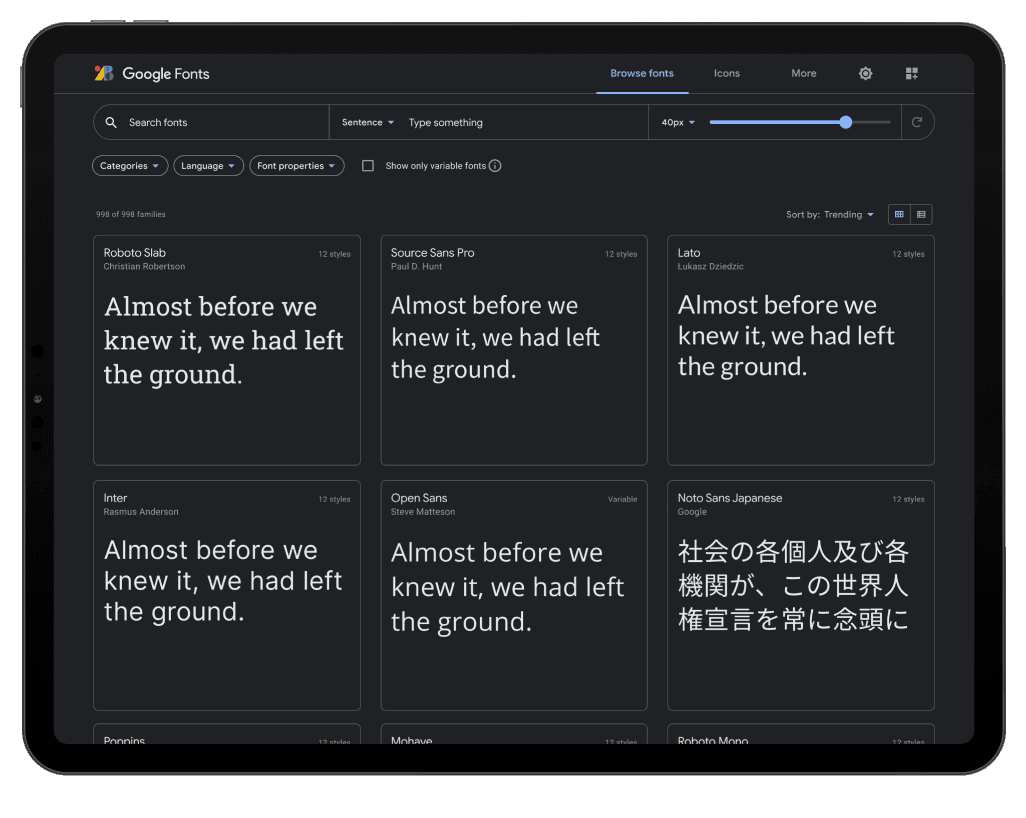Switch to grid view layout icon

click(899, 214)
